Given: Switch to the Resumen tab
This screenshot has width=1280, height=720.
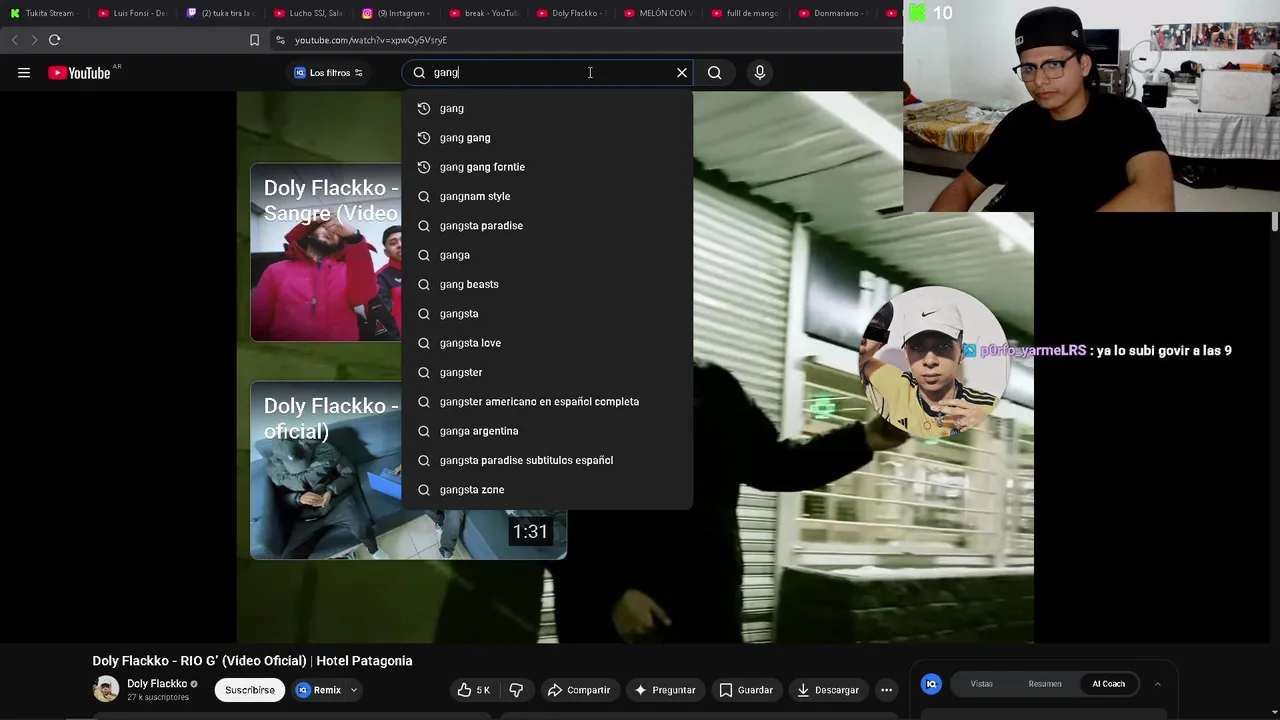Looking at the screenshot, I should pos(1045,684).
